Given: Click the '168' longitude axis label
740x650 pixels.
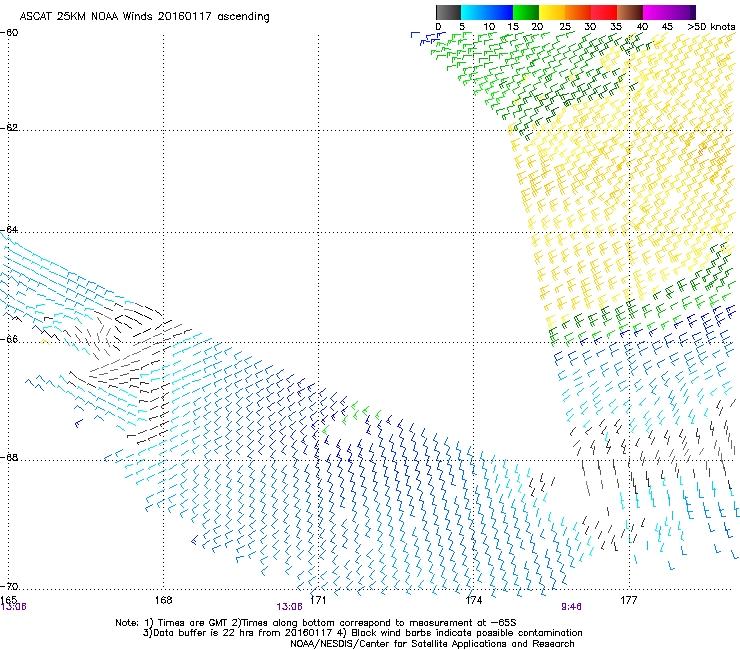Looking at the screenshot, I should (163, 600).
